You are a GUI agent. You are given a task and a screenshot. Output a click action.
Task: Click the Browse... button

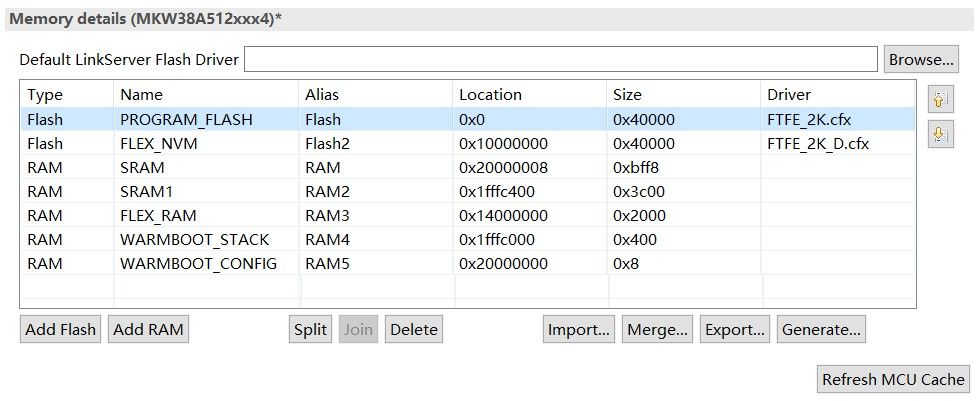pos(921,59)
